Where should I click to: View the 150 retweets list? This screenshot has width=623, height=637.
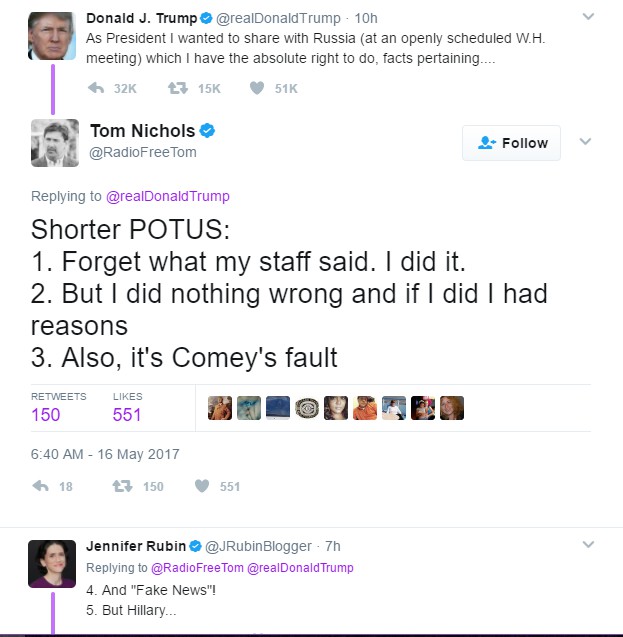click(46, 414)
